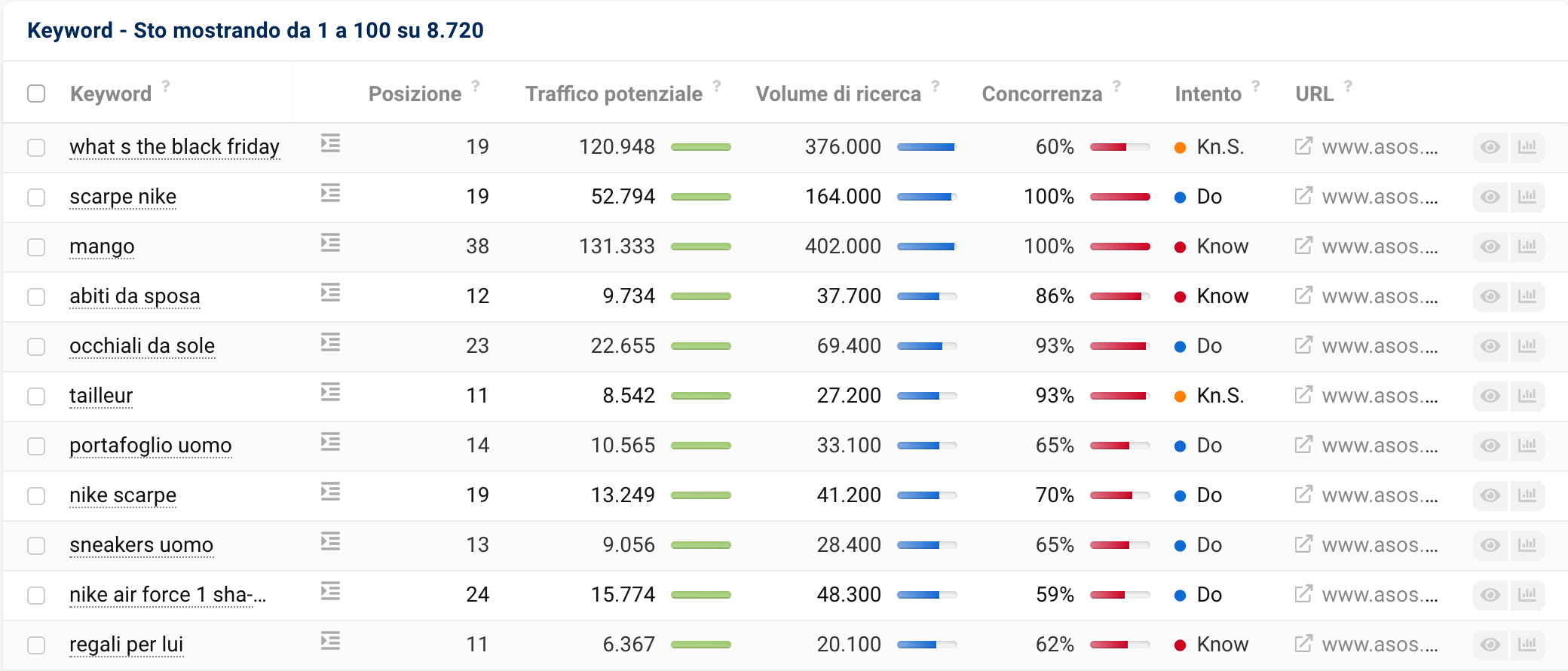This screenshot has width=1568, height=671.
Task: Open history chart icon for 'abiti da sposa'
Action: pyautogui.click(x=1527, y=296)
